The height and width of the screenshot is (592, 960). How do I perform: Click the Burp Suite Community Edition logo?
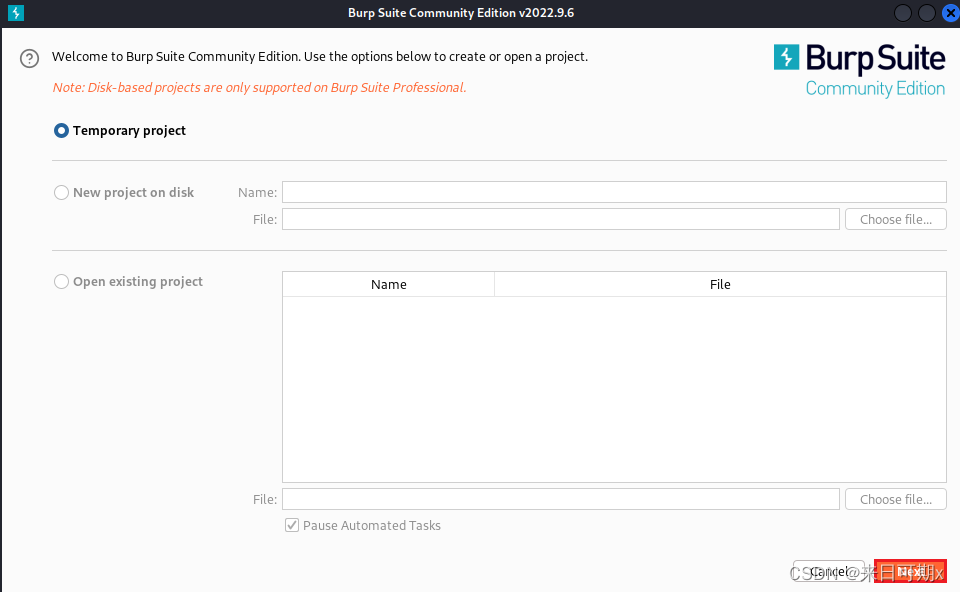[x=860, y=70]
